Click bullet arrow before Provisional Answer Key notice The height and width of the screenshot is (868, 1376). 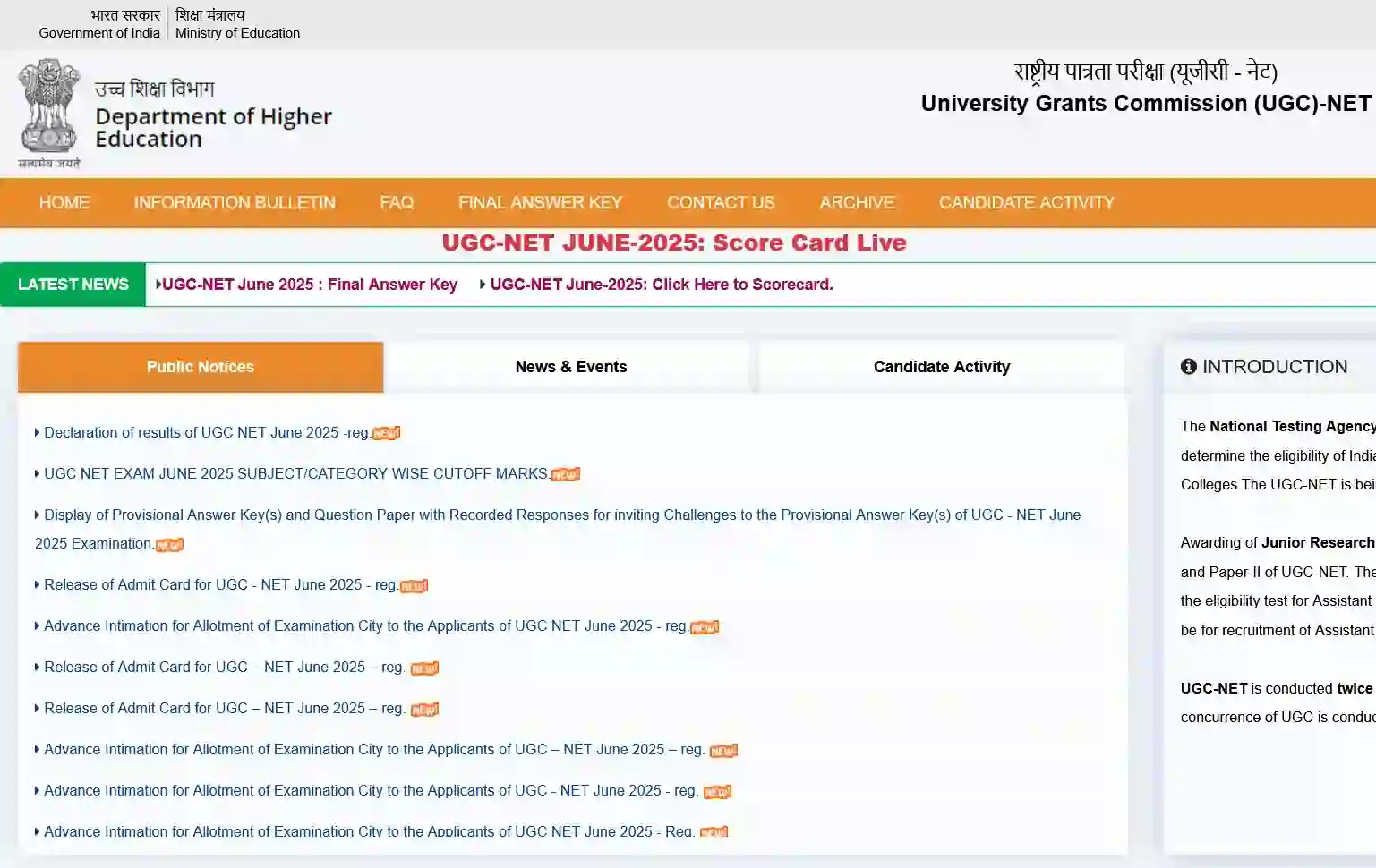37,515
